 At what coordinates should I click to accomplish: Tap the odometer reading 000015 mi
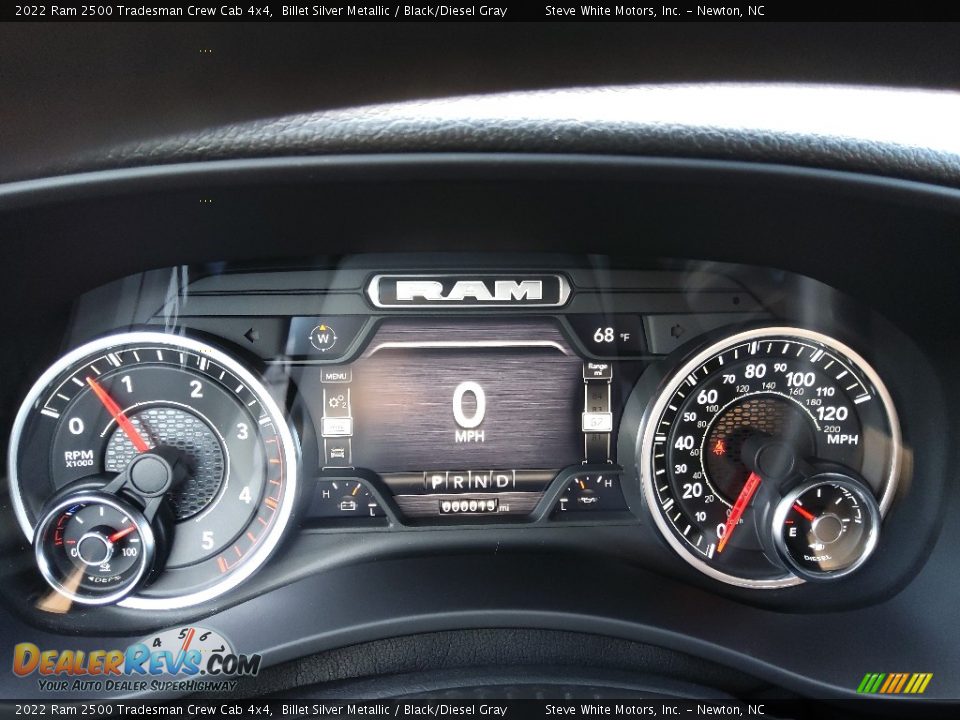coord(474,506)
